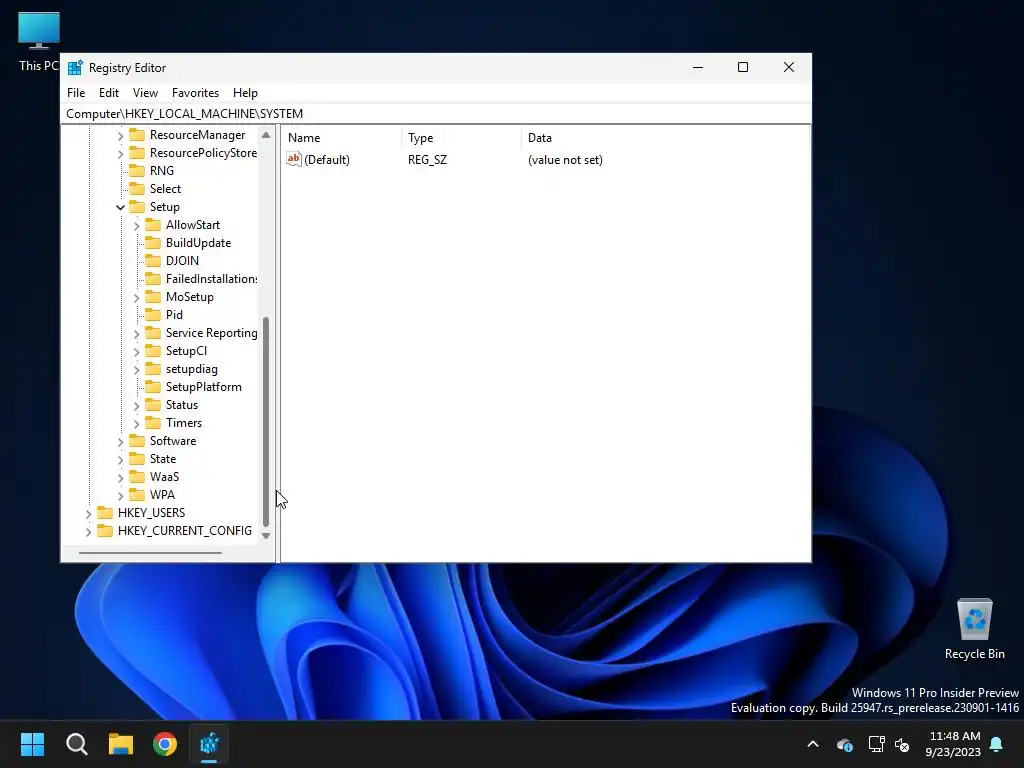Click Registry Editor taskbar icon
Image resolution: width=1024 pixels, height=768 pixels.
click(209, 744)
